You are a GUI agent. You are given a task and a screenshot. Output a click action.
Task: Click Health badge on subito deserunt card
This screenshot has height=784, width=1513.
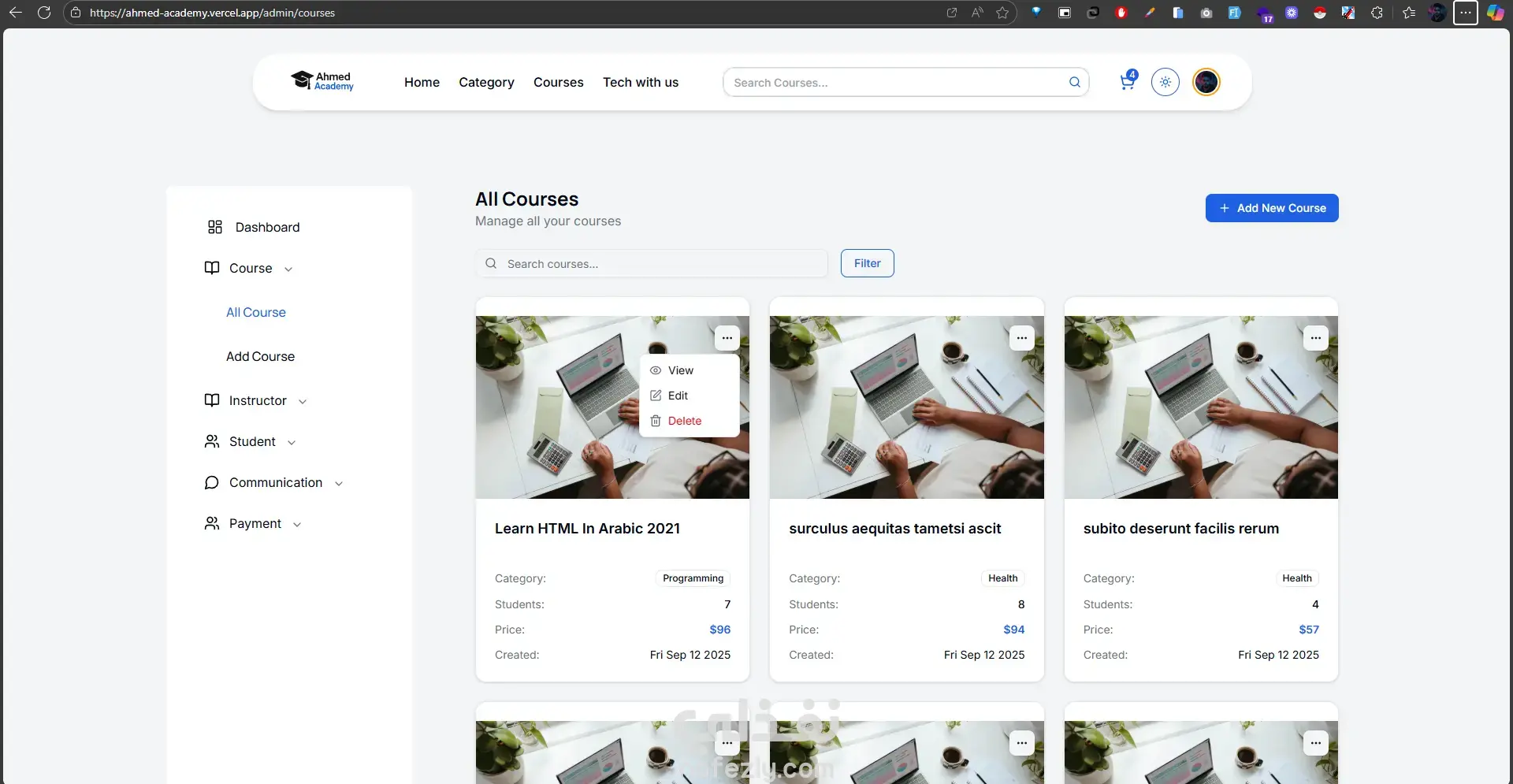coord(1296,578)
